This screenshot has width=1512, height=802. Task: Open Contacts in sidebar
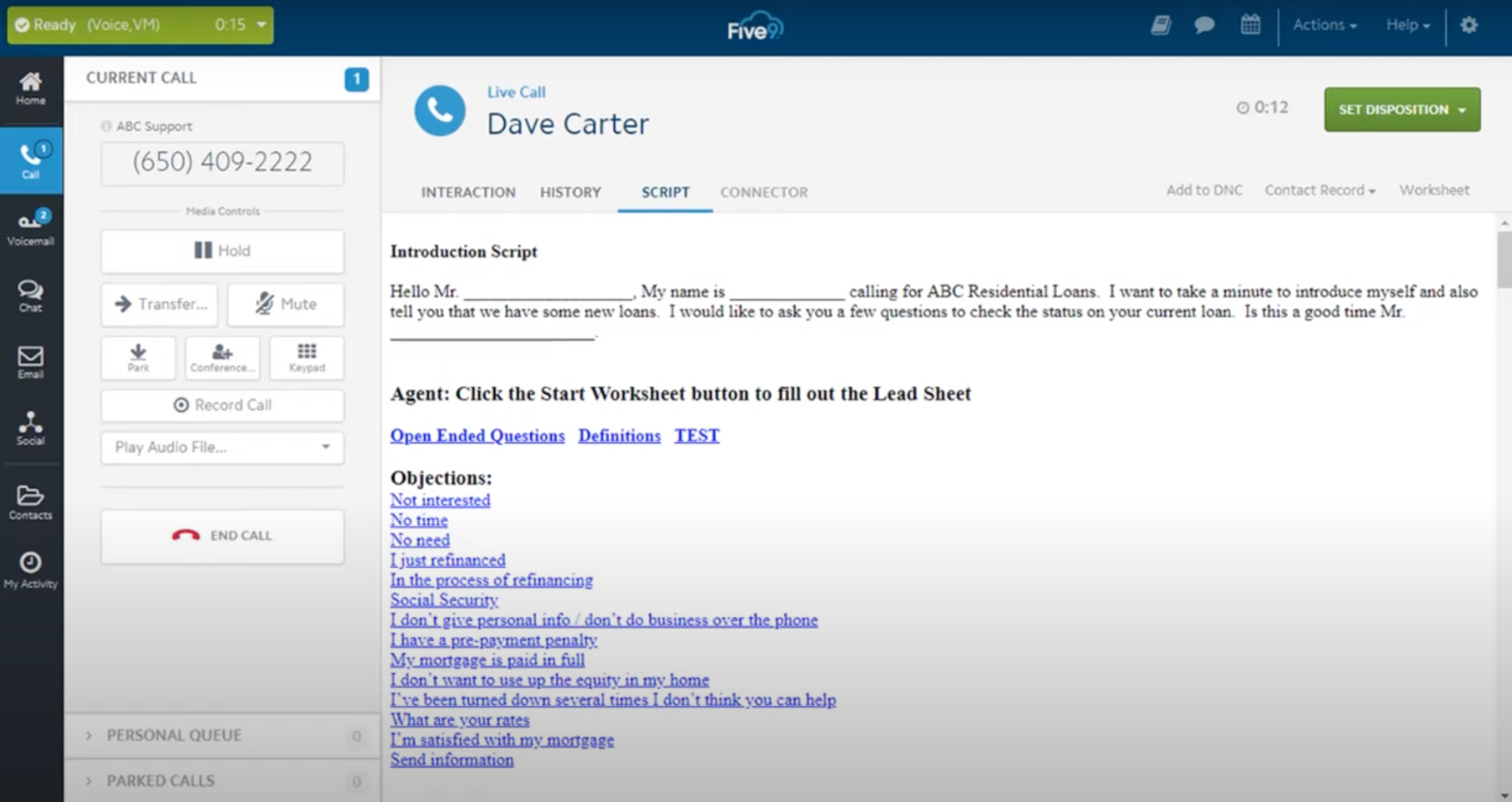click(x=31, y=503)
